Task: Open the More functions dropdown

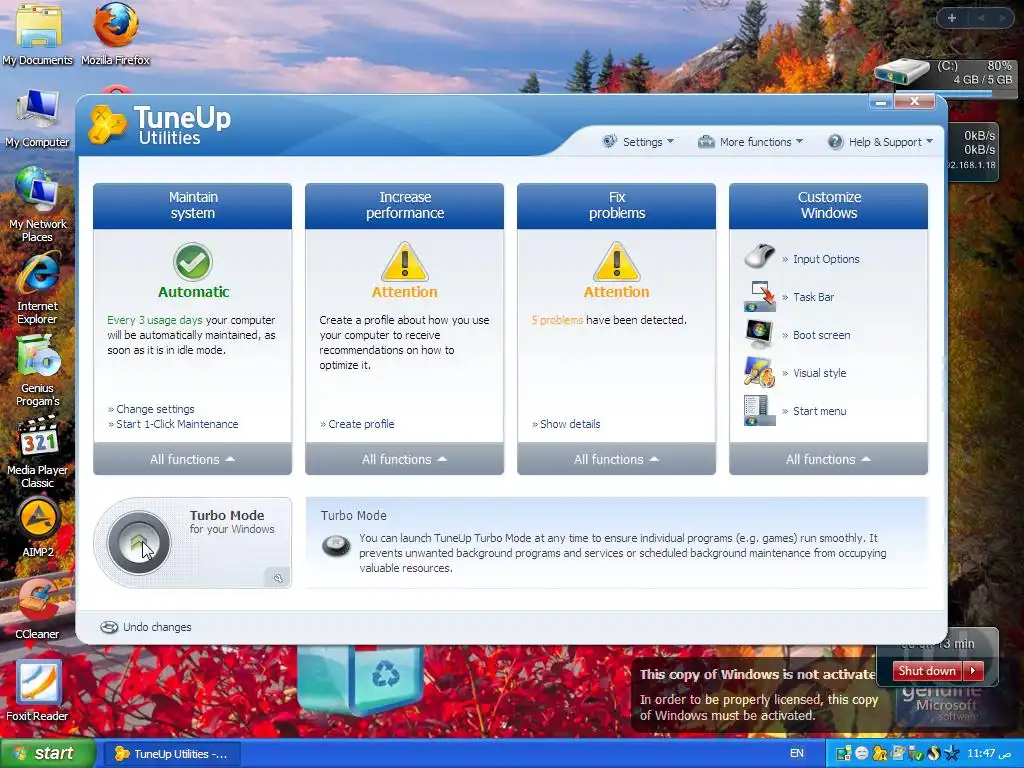Action: 750,142
